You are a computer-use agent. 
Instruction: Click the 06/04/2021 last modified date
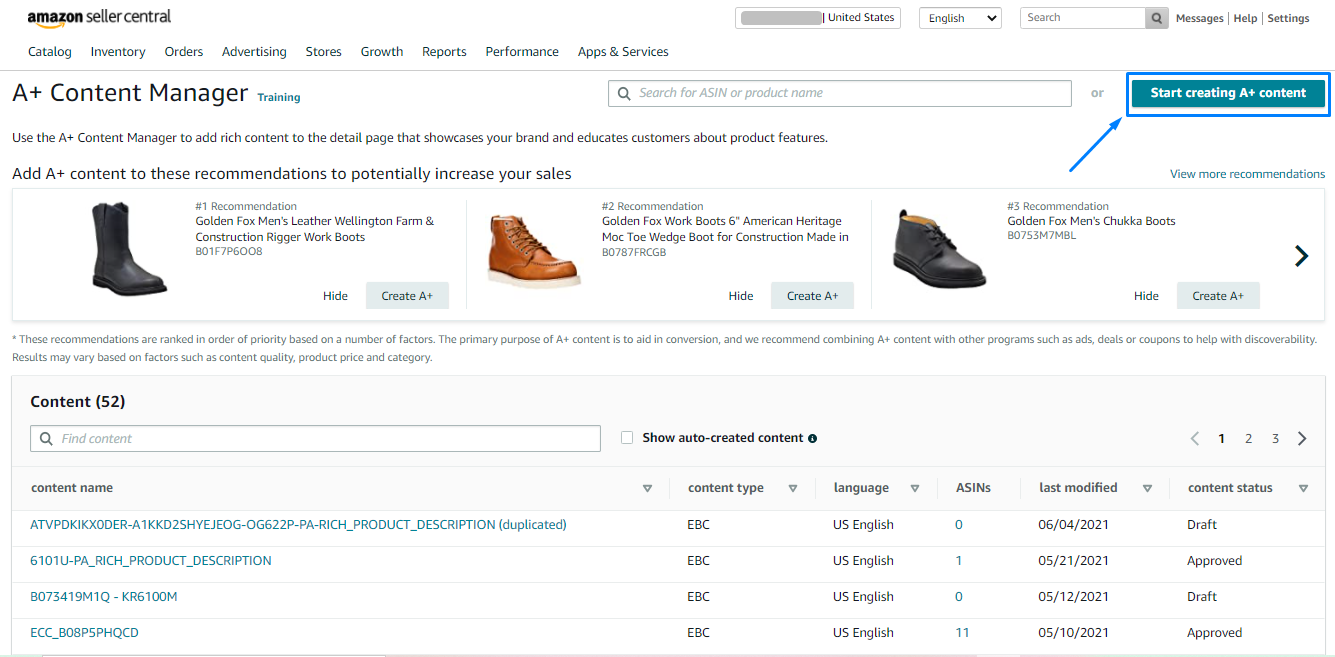(x=1073, y=525)
